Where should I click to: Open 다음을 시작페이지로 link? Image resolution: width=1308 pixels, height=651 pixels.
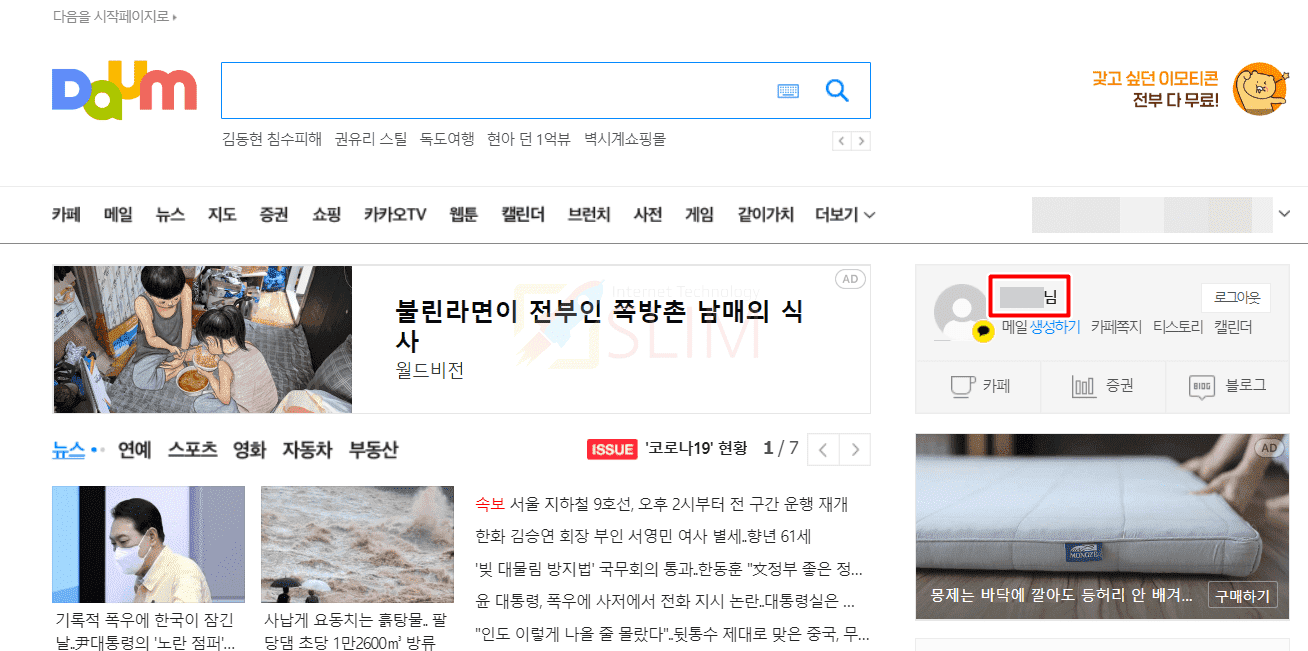[114, 17]
